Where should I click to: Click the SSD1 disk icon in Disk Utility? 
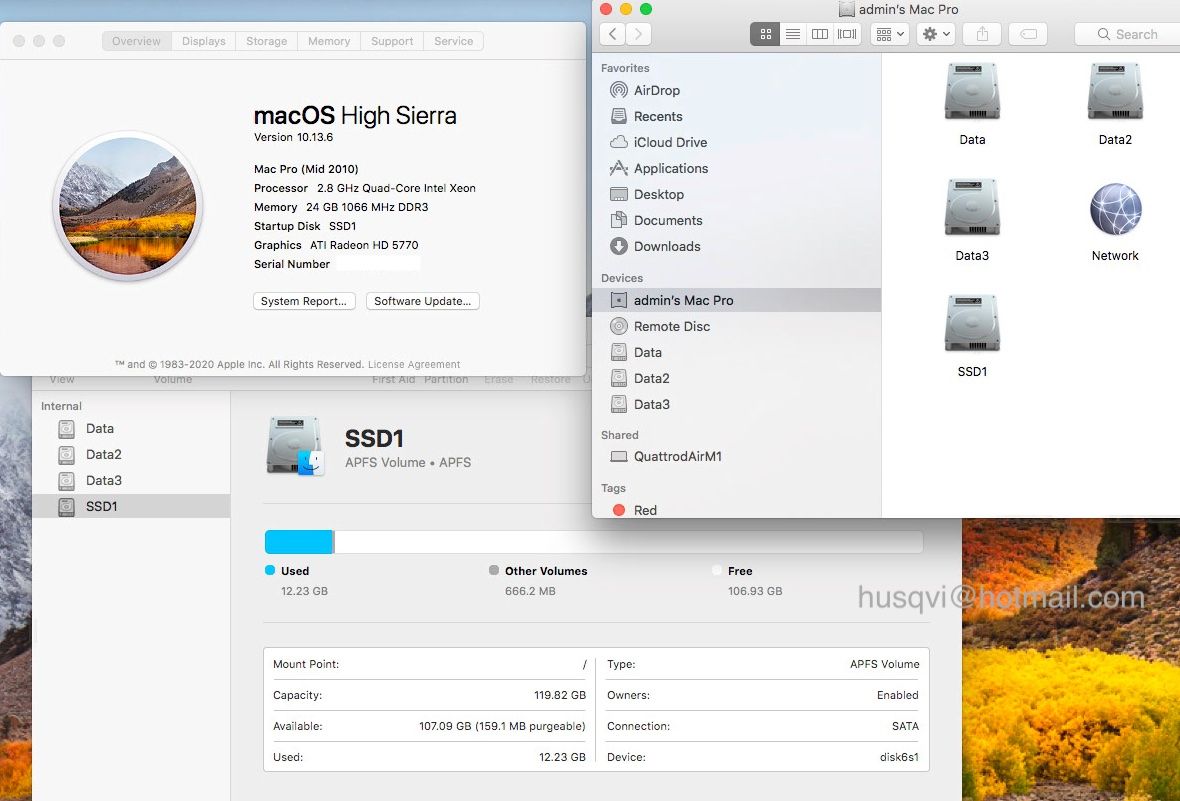coord(295,446)
